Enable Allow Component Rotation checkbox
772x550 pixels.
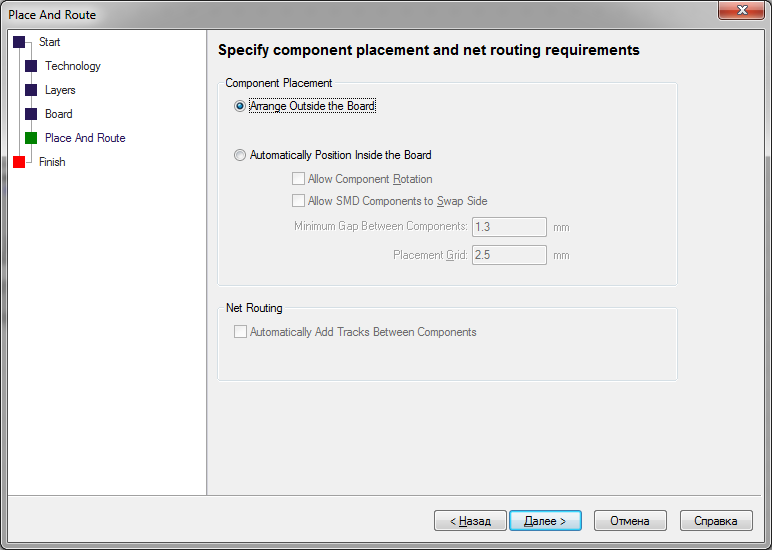(x=298, y=179)
